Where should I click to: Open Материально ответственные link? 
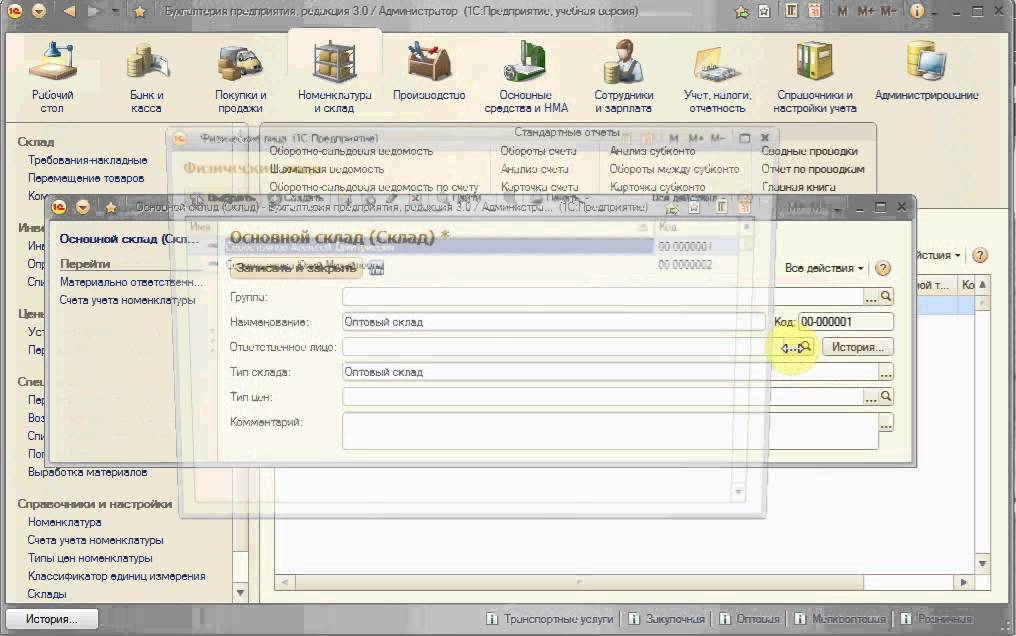tap(131, 282)
